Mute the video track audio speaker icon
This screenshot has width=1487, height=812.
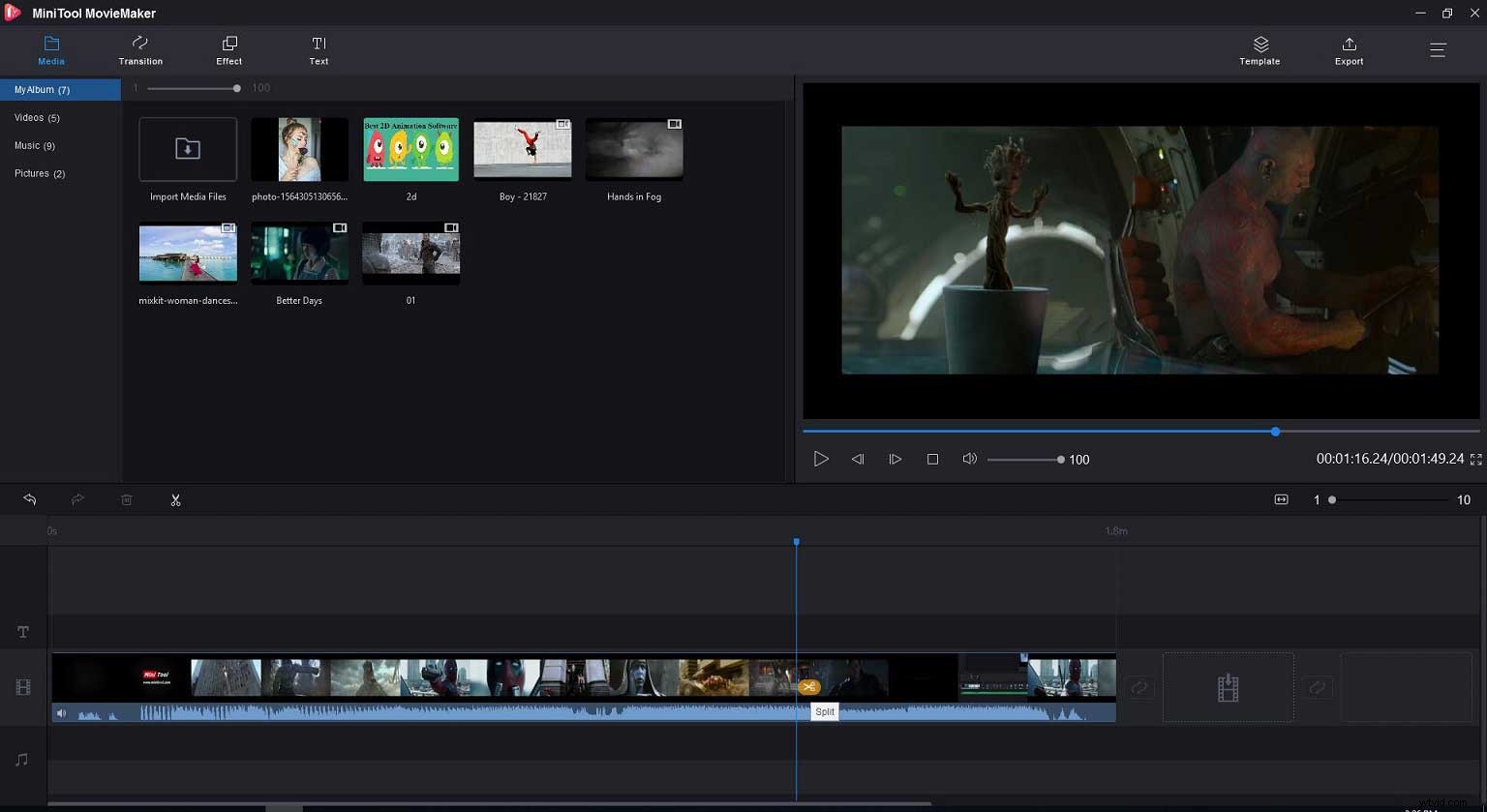[61, 712]
